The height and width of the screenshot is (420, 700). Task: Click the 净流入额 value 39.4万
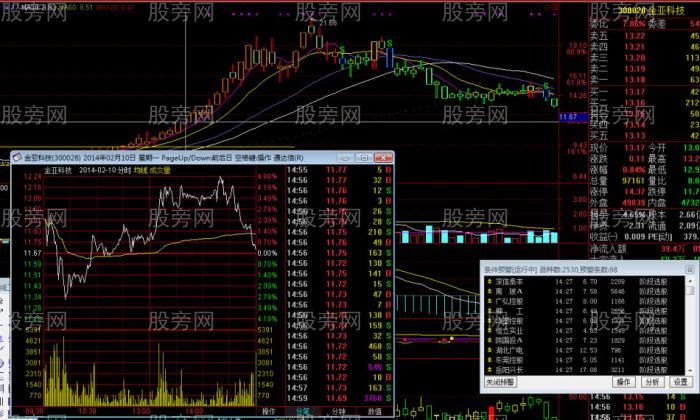coord(672,249)
